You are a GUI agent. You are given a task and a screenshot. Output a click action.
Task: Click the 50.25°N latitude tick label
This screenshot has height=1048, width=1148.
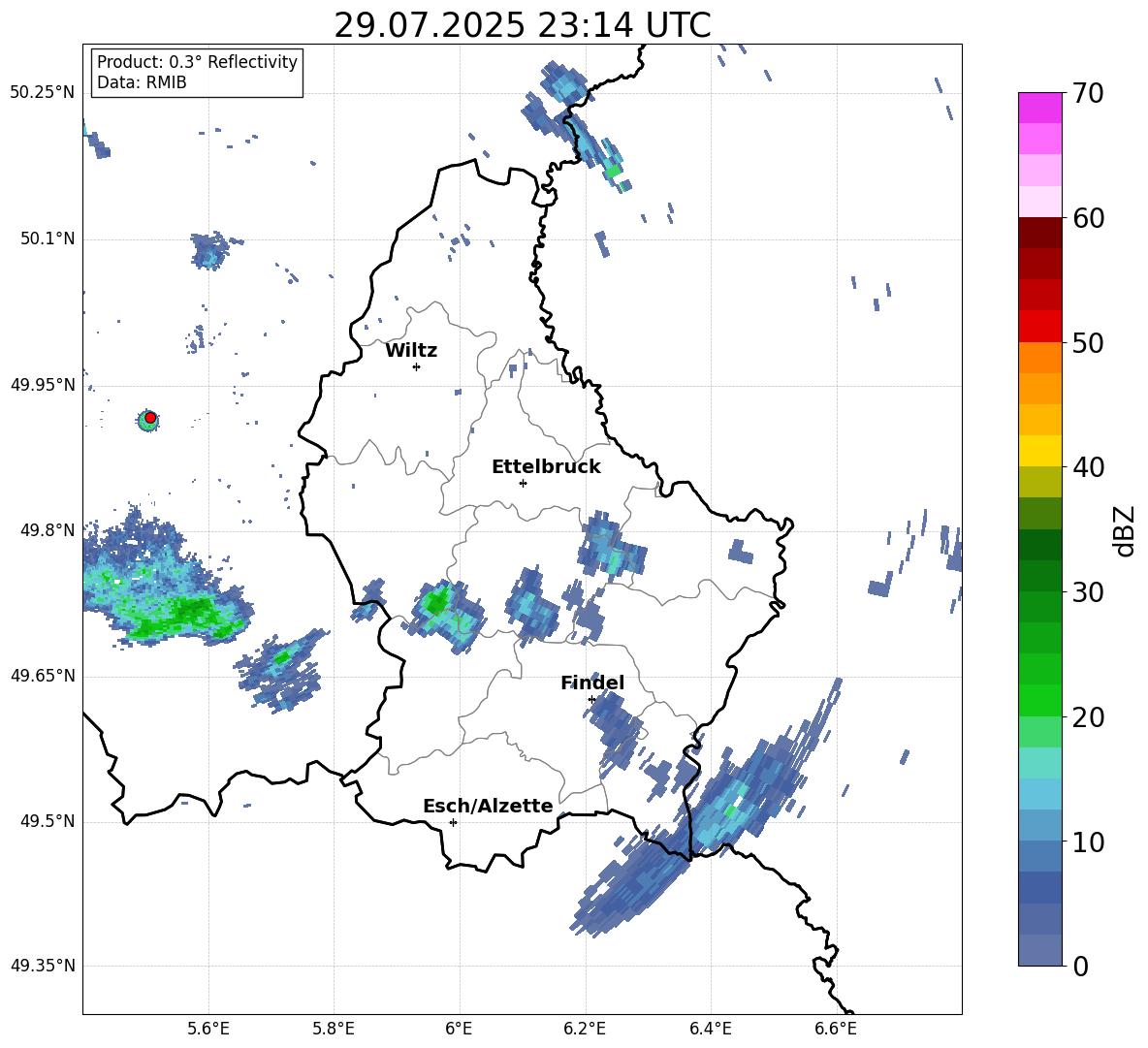click(43, 93)
